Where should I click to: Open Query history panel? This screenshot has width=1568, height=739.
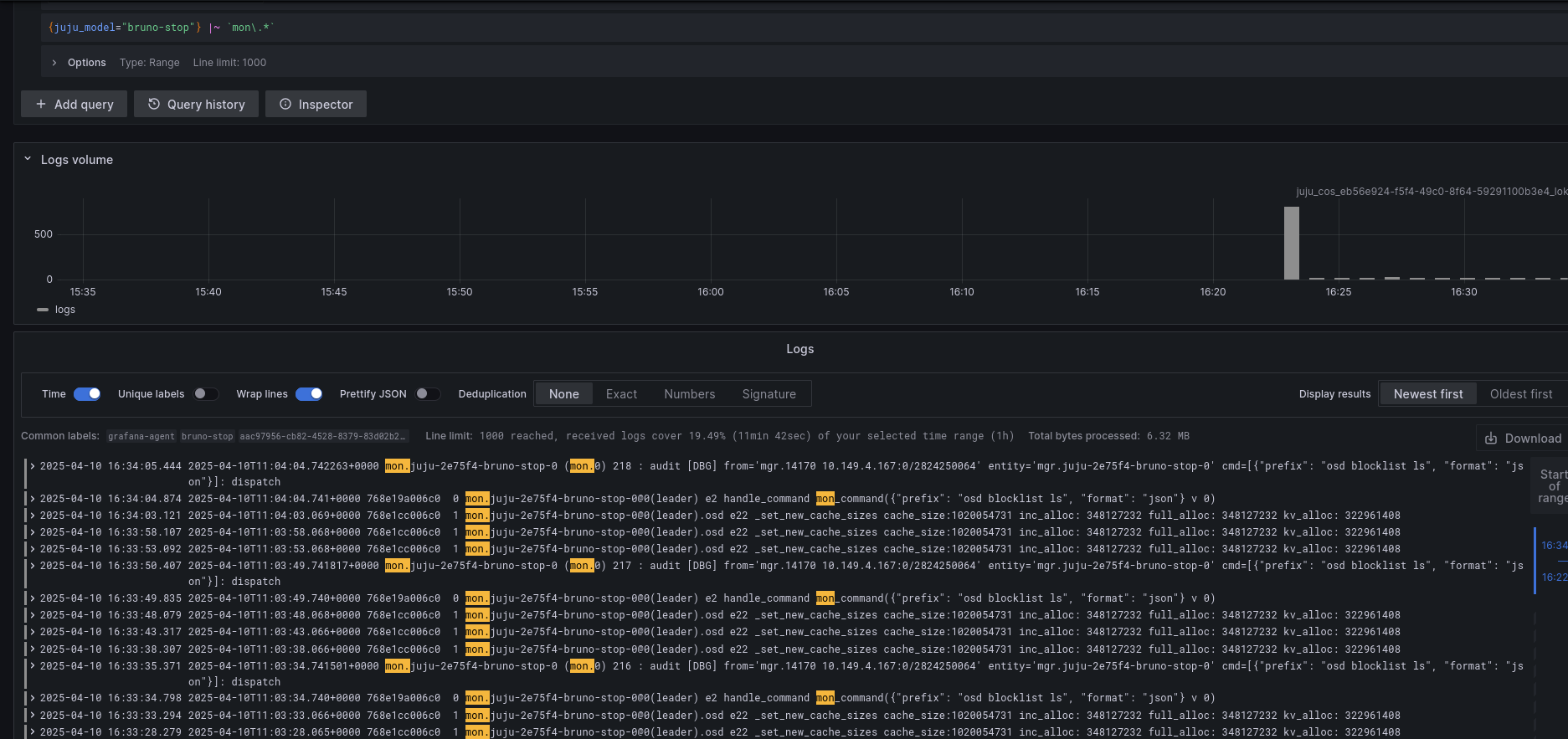pyautogui.click(x=197, y=105)
